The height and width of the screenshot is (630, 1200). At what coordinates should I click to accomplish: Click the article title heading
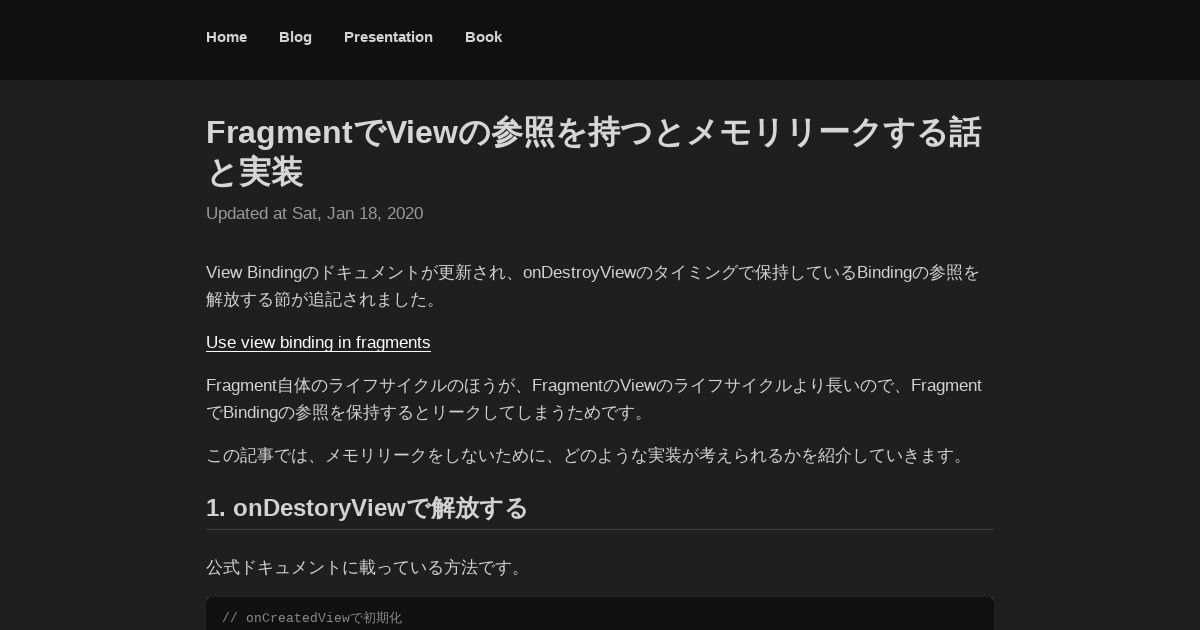[x=594, y=152]
